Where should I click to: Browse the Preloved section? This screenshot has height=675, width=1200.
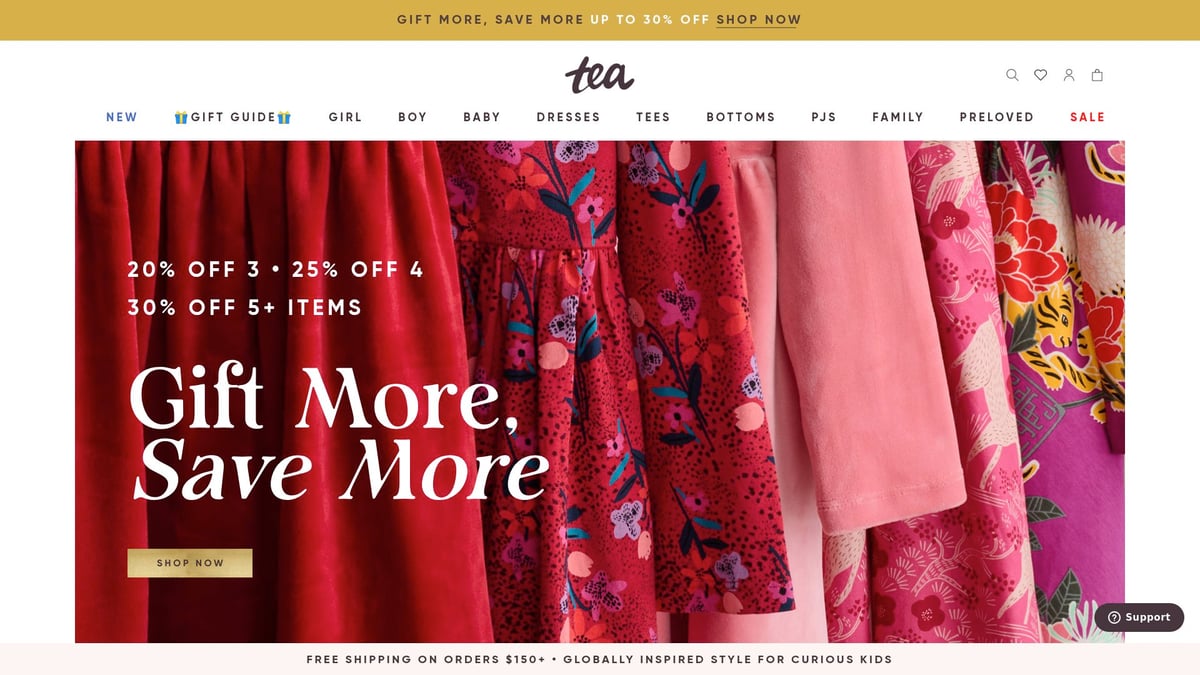[997, 117]
